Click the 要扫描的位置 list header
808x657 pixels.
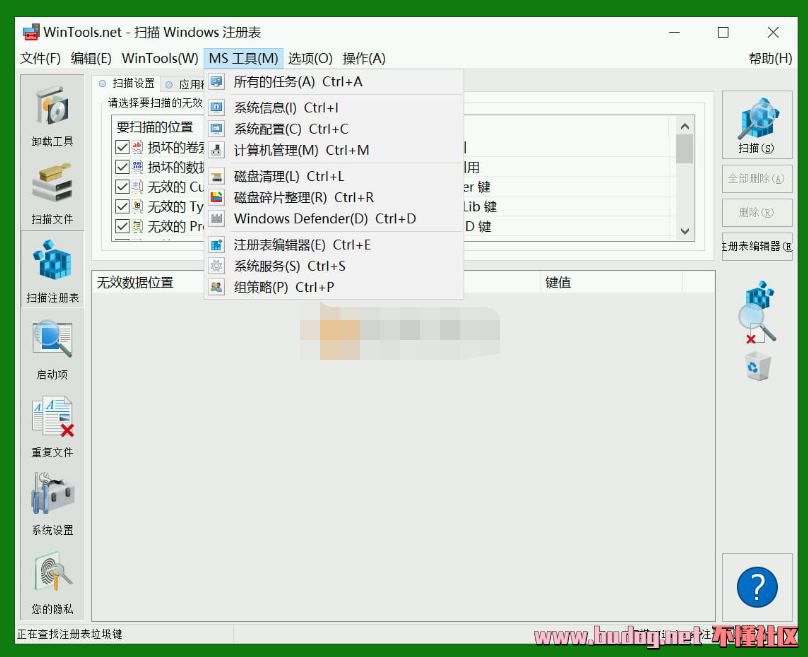tap(155, 127)
